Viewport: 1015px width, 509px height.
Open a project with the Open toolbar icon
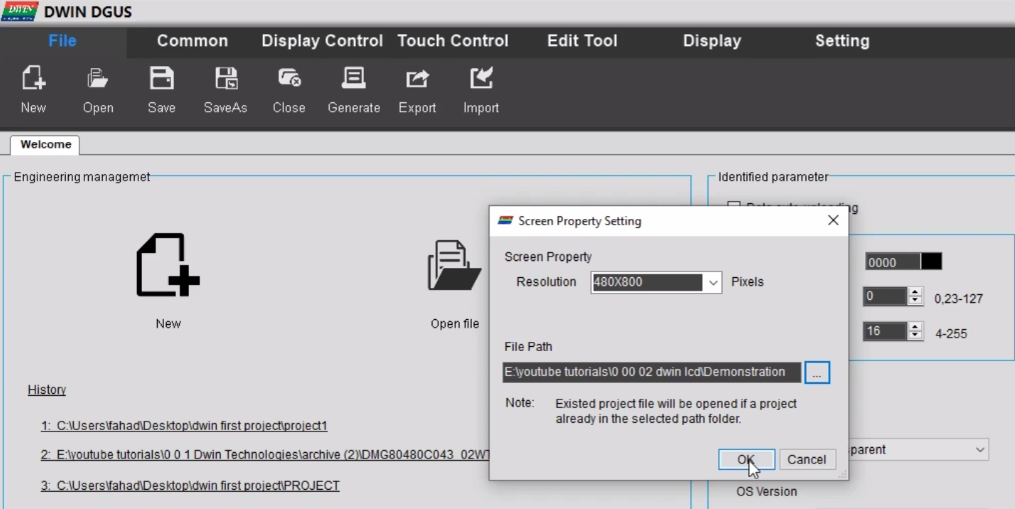(98, 78)
